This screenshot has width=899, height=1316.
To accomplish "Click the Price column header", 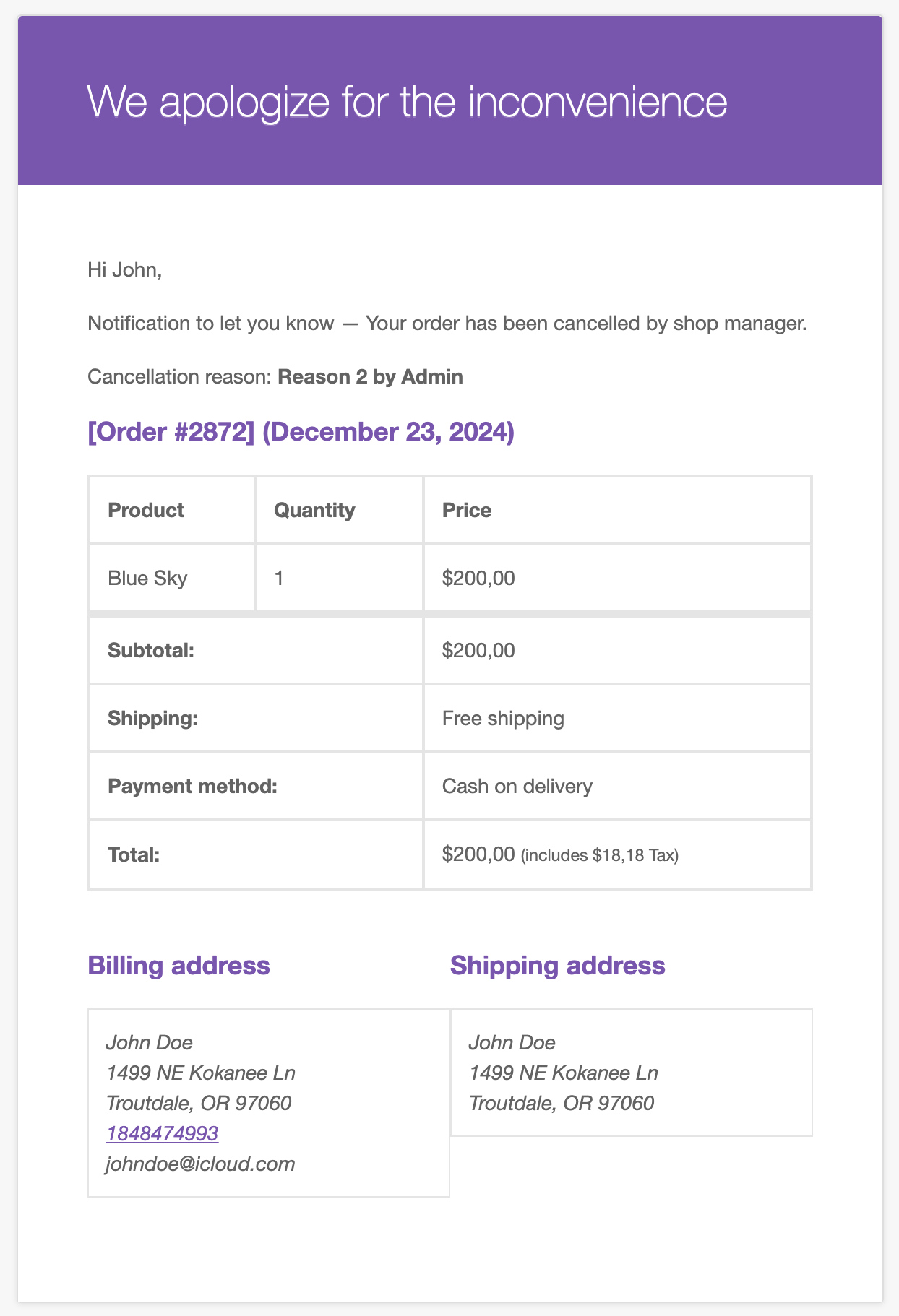I will [617, 510].
